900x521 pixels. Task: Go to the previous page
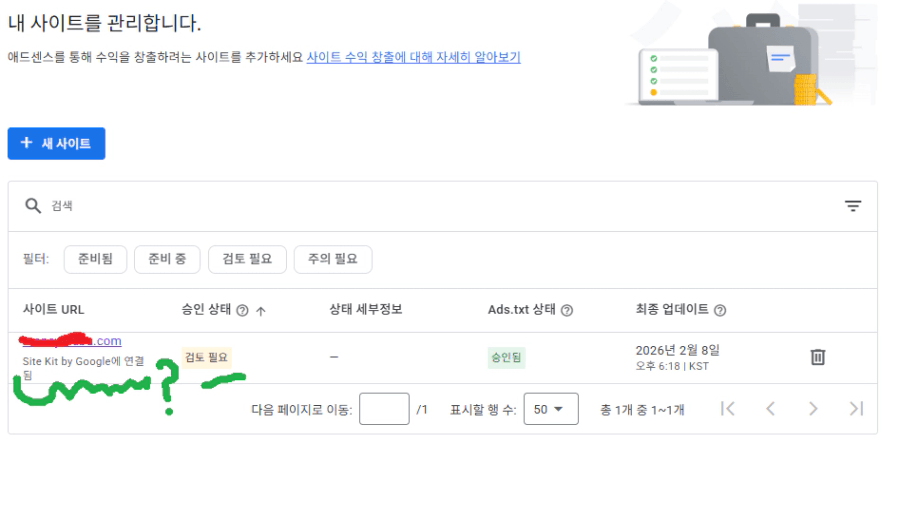pos(770,409)
